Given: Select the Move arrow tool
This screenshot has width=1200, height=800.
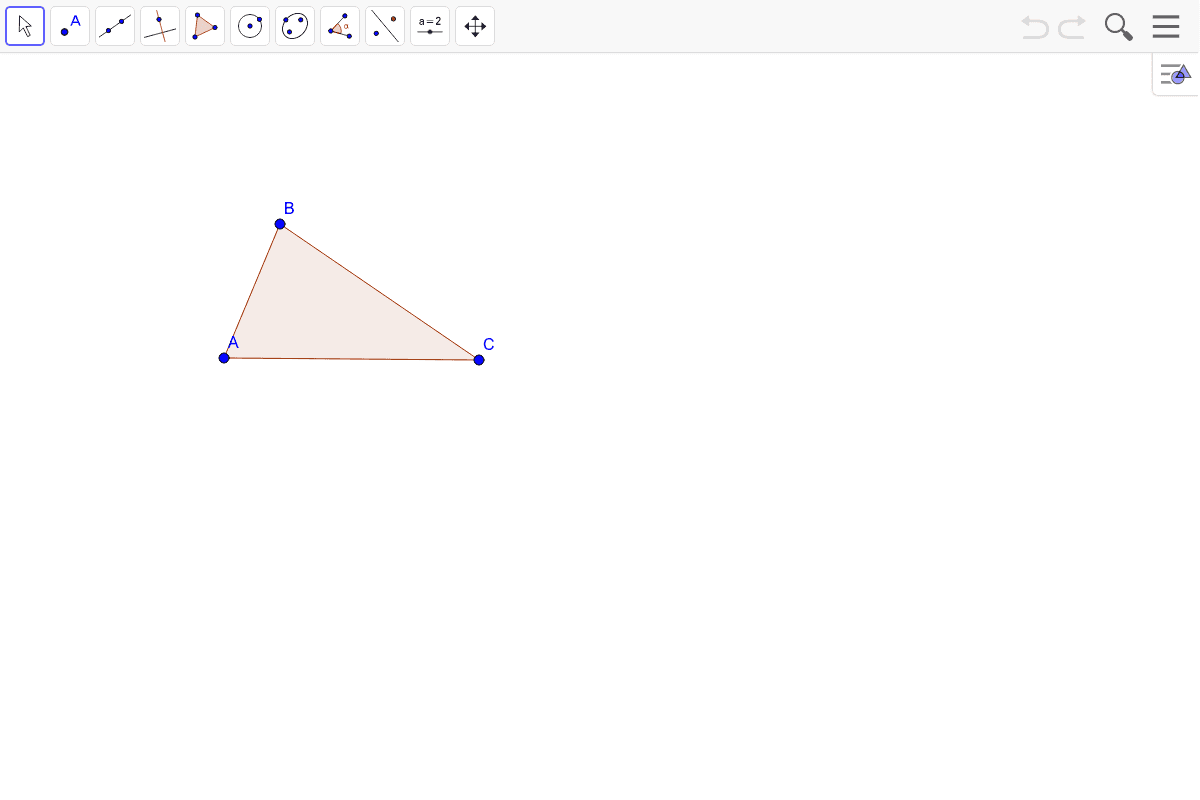Looking at the screenshot, I should [25, 26].
